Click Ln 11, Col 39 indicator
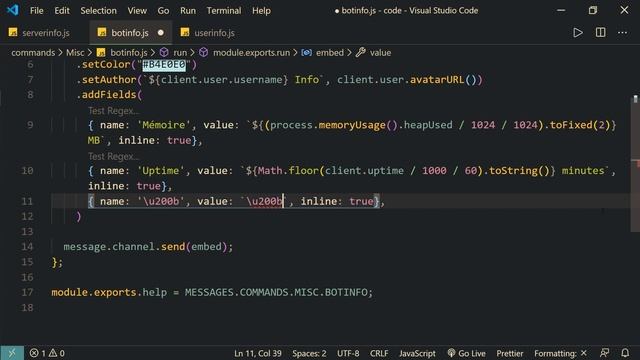 [x=258, y=353]
